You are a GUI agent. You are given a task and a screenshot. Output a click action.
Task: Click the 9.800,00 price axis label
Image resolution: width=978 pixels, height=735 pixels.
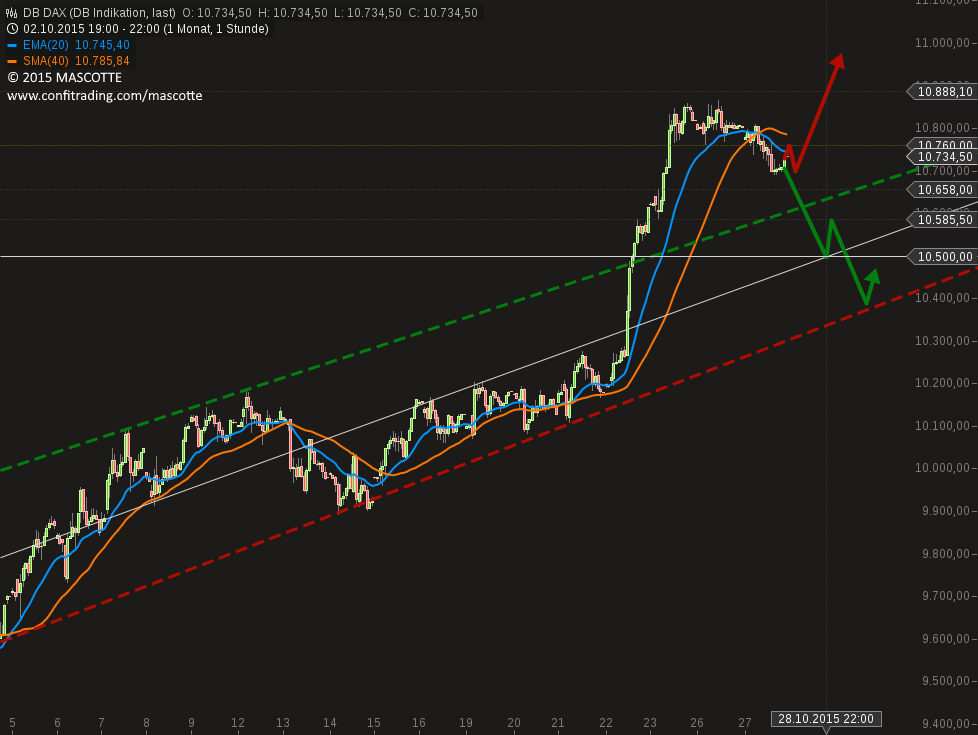pyautogui.click(x=946, y=553)
